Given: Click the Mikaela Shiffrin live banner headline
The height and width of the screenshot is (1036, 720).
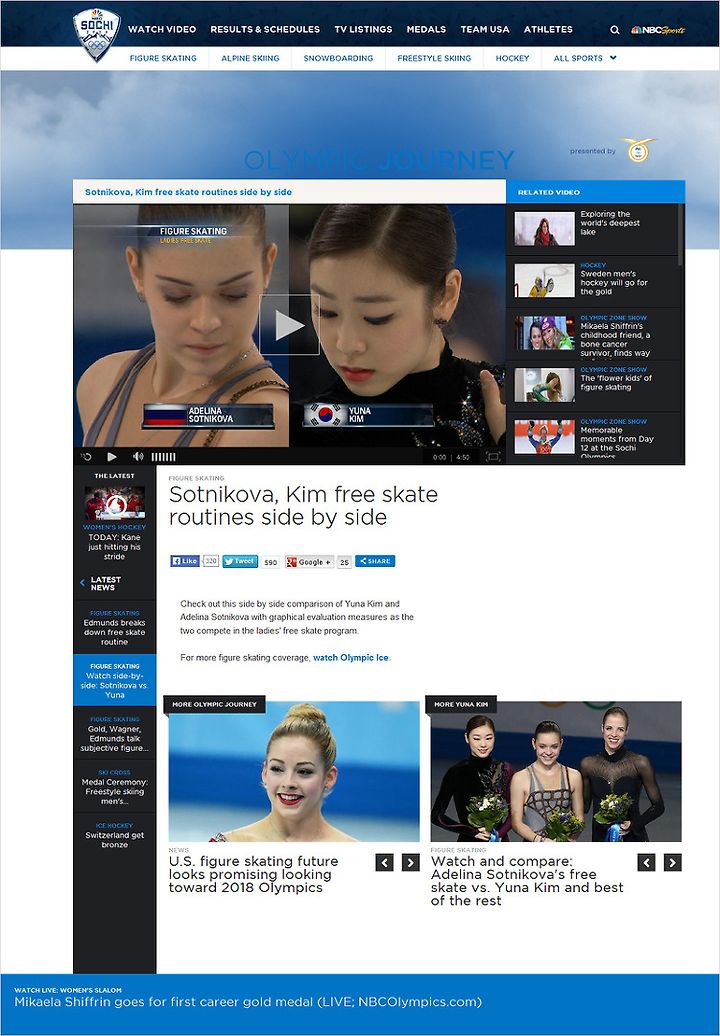Looking at the screenshot, I should [x=248, y=1002].
